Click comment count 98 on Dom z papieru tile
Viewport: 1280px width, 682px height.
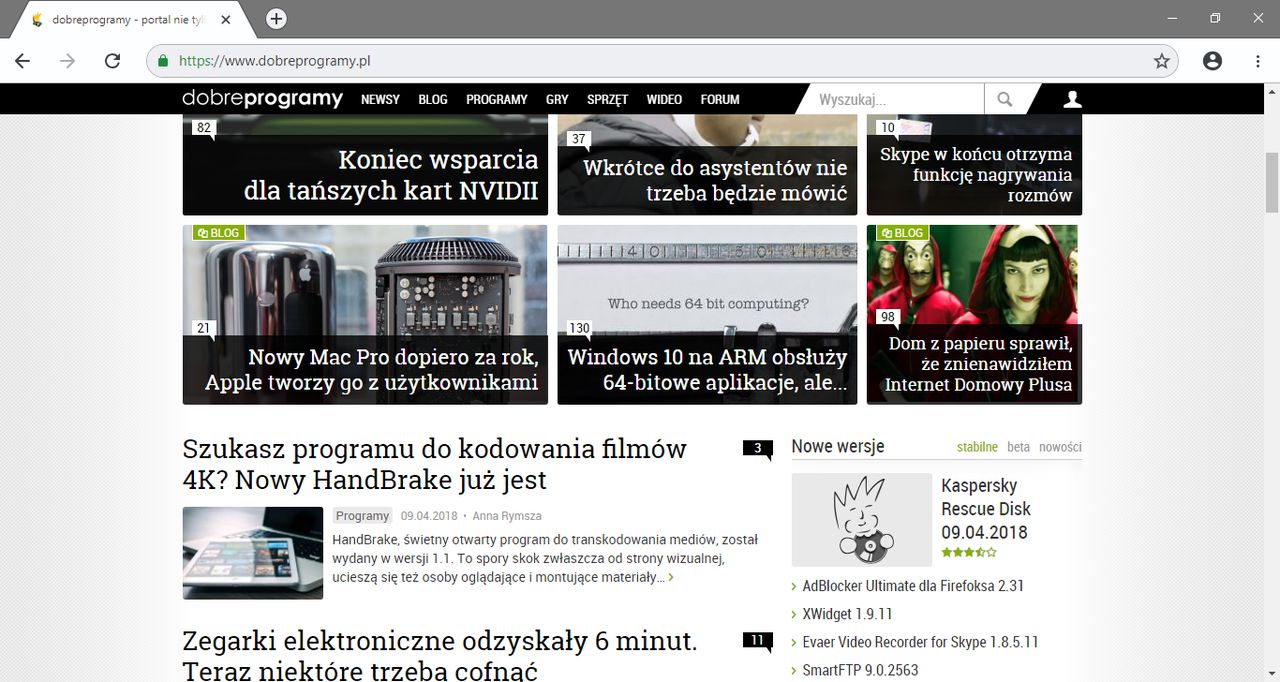coord(887,317)
